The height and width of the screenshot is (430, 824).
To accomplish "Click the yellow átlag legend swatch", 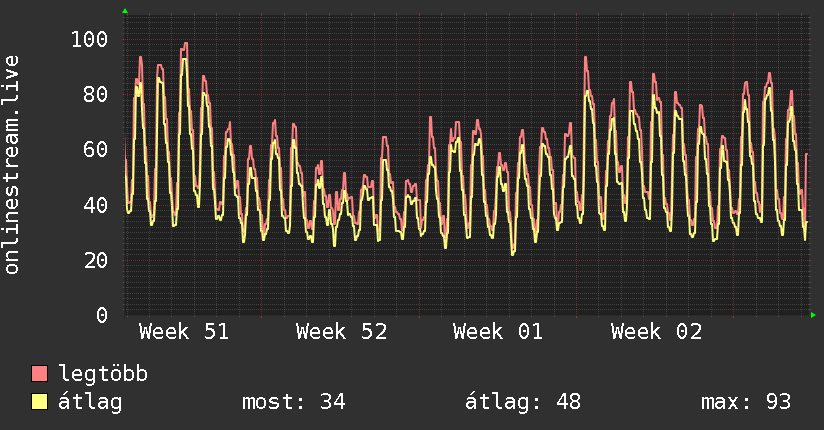I will (39, 402).
